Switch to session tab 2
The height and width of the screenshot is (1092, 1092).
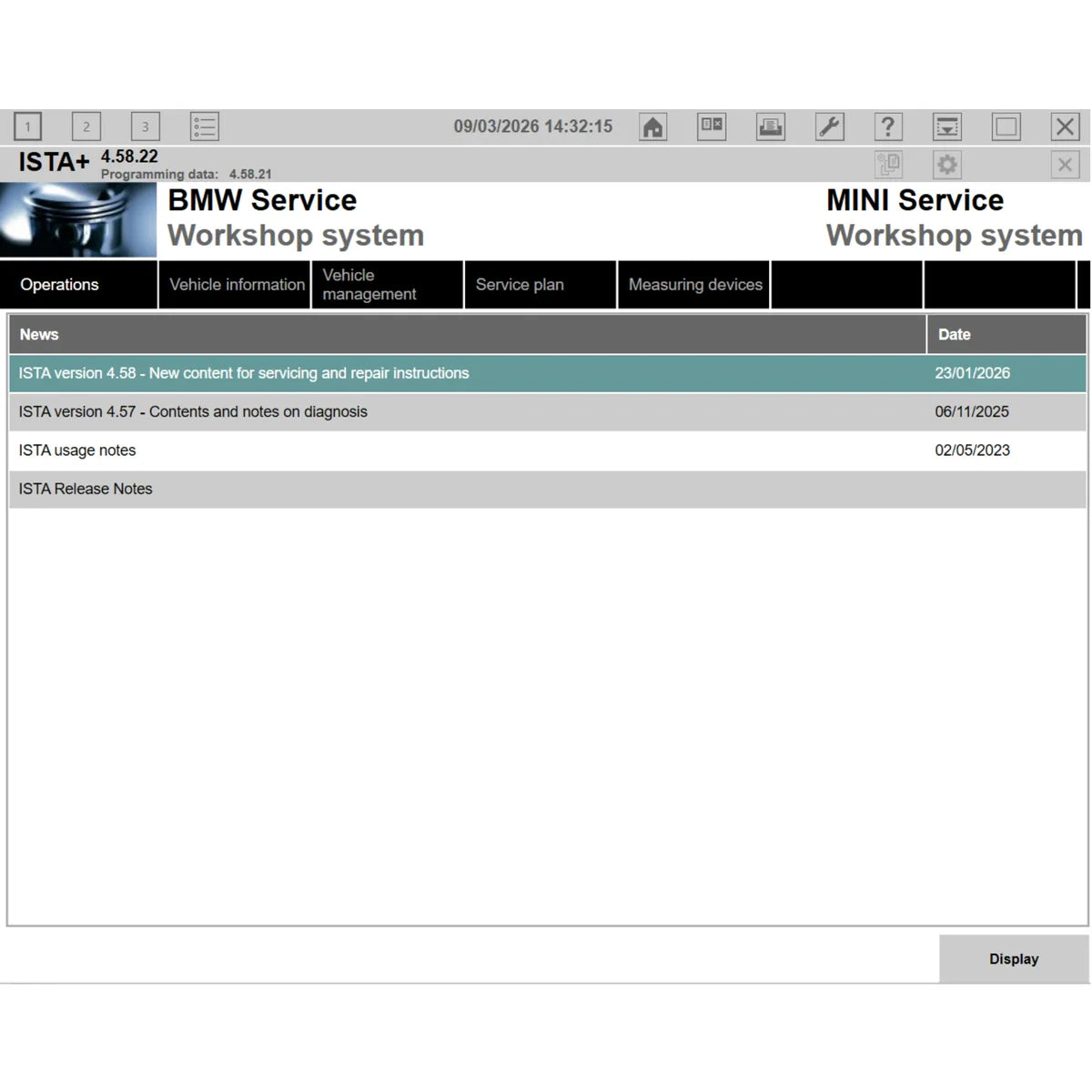coord(86,126)
